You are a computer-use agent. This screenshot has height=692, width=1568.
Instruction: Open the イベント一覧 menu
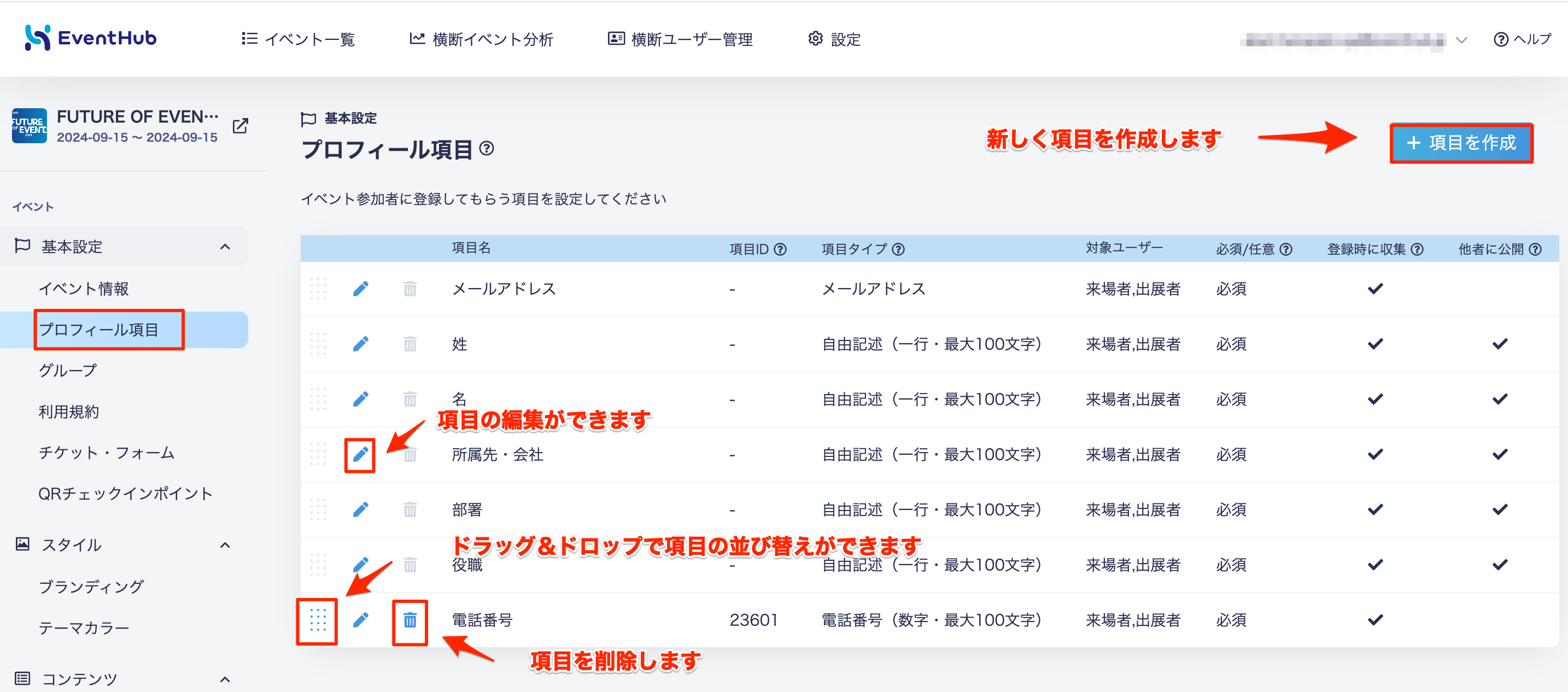299,39
